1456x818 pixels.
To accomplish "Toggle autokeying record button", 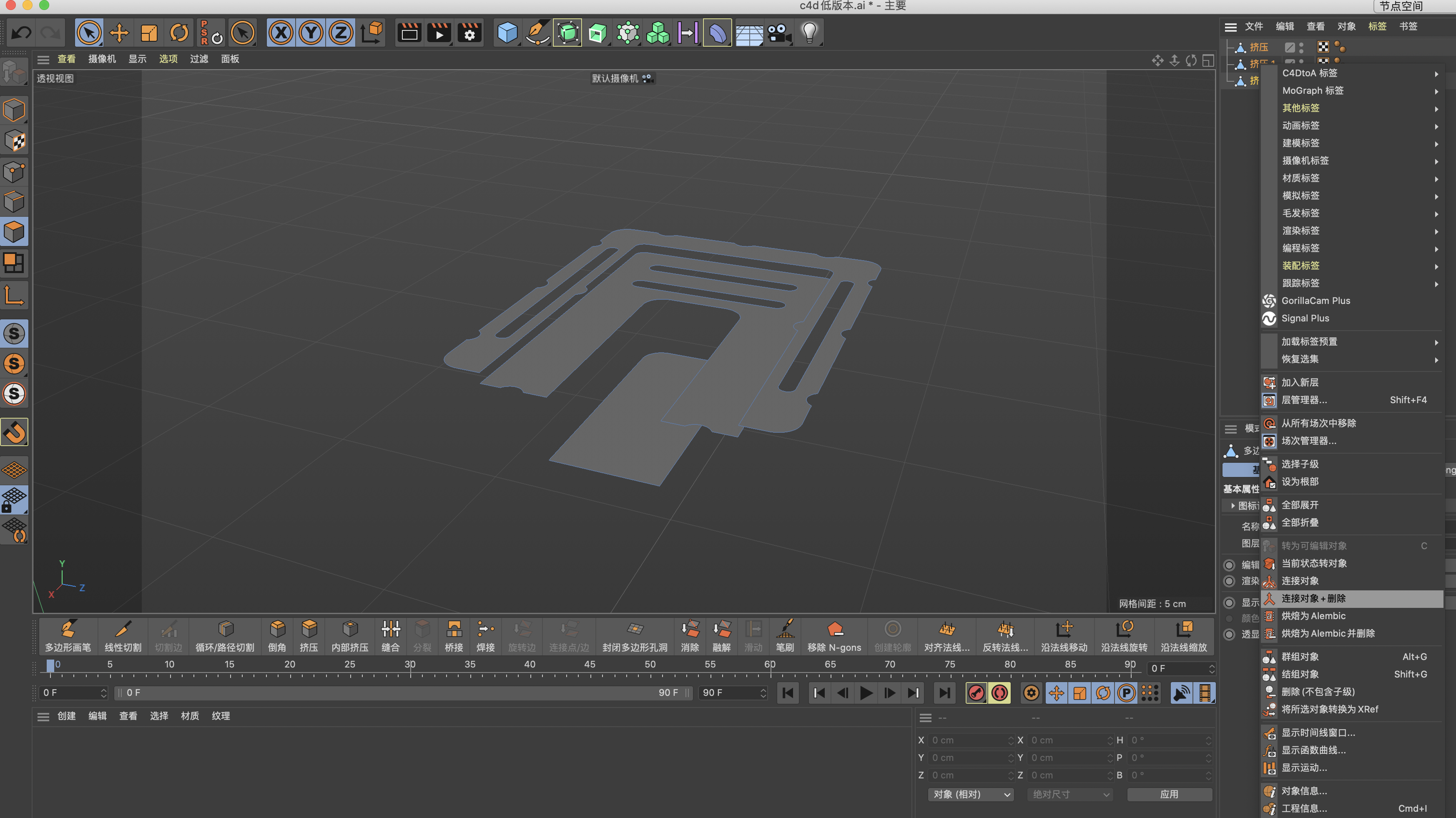I will click(x=999, y=693).
